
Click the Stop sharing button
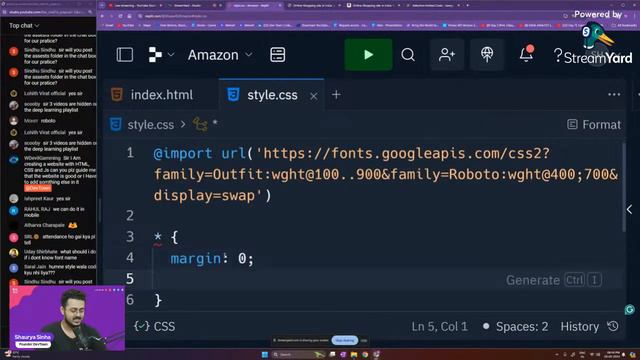[x=345, y=340]
